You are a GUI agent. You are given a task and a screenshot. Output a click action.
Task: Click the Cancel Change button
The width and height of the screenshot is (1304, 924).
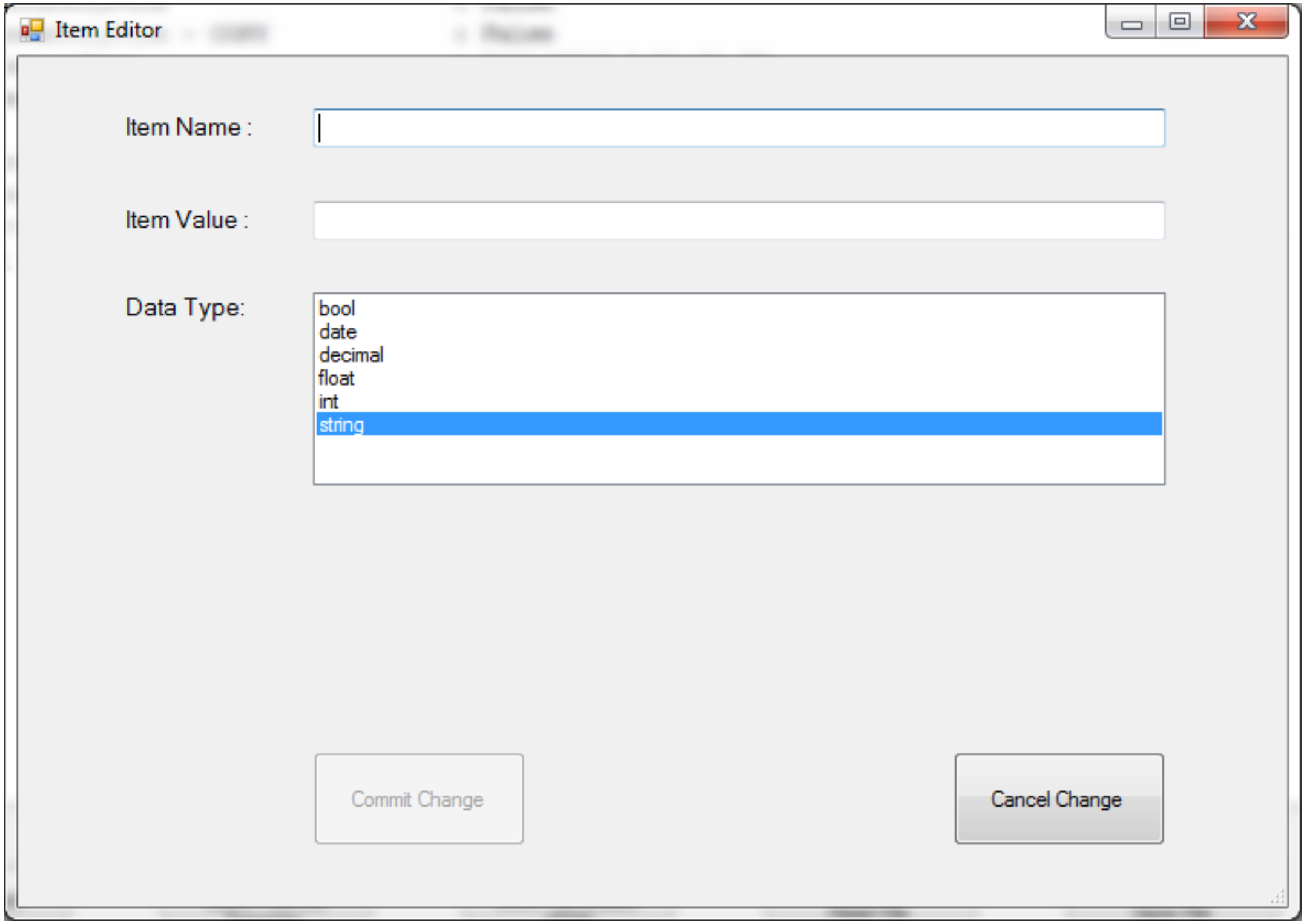coord(1059,799)
